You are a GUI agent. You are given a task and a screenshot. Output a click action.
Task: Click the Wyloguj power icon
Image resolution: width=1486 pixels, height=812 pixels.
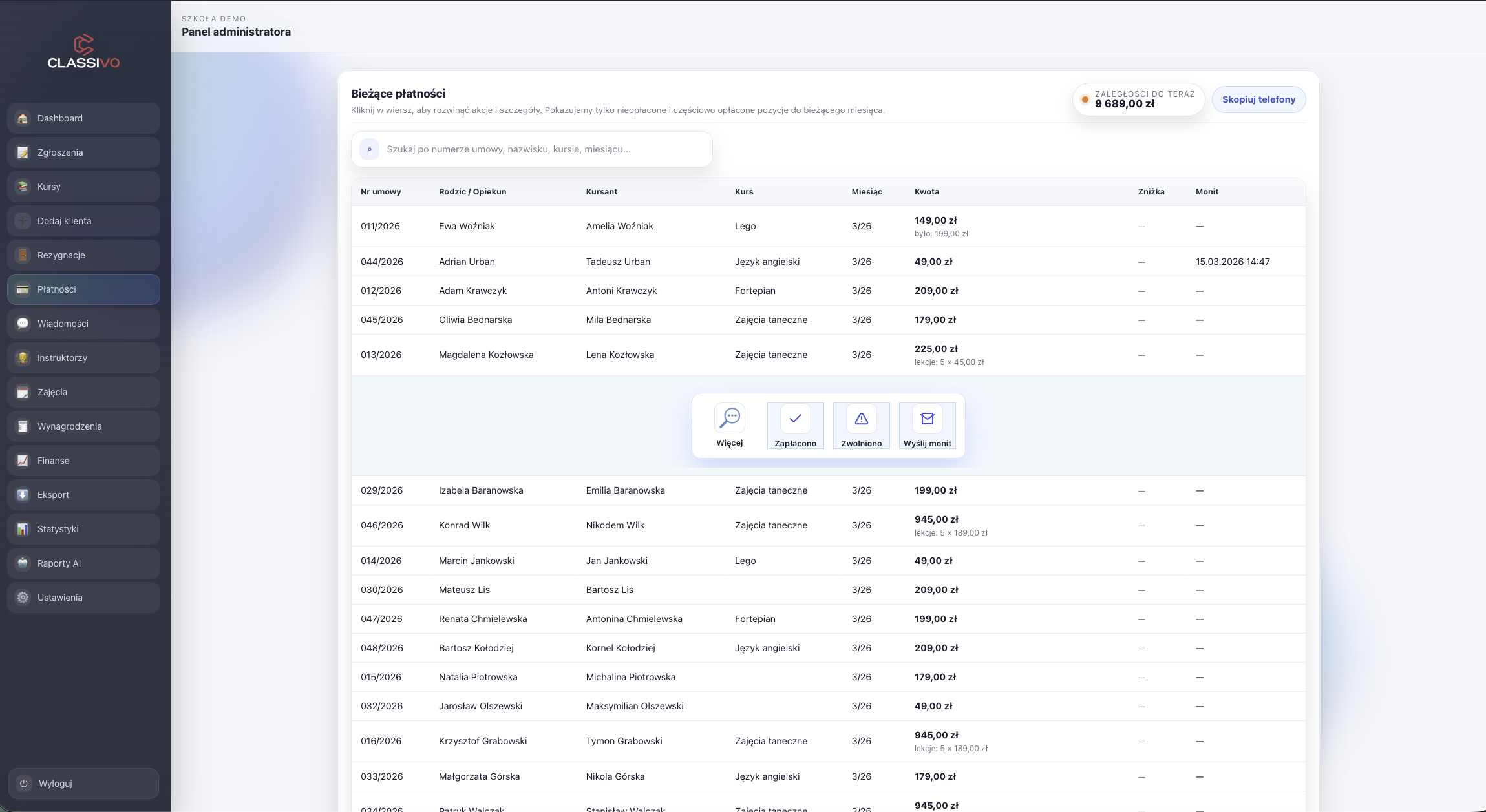[x=24, y=784]
